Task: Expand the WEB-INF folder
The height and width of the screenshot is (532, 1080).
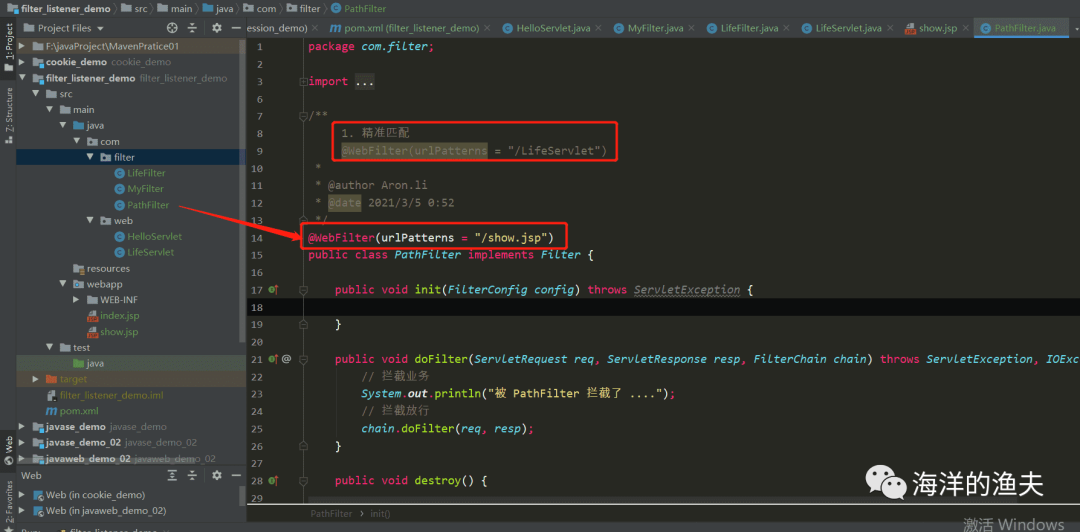Action: click(76, 300)
